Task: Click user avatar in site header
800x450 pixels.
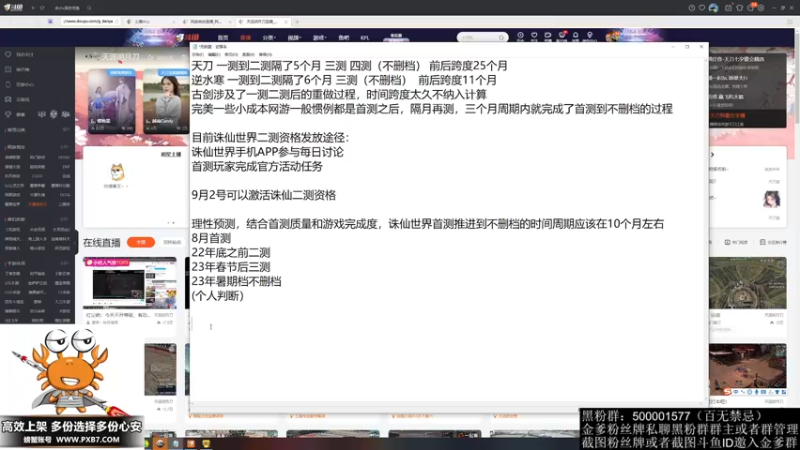Action: tap(613, 37)
